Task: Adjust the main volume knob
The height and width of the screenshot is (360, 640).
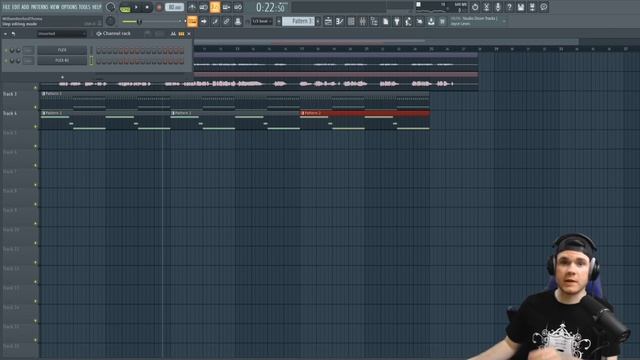Action: [x=110, y=7]
